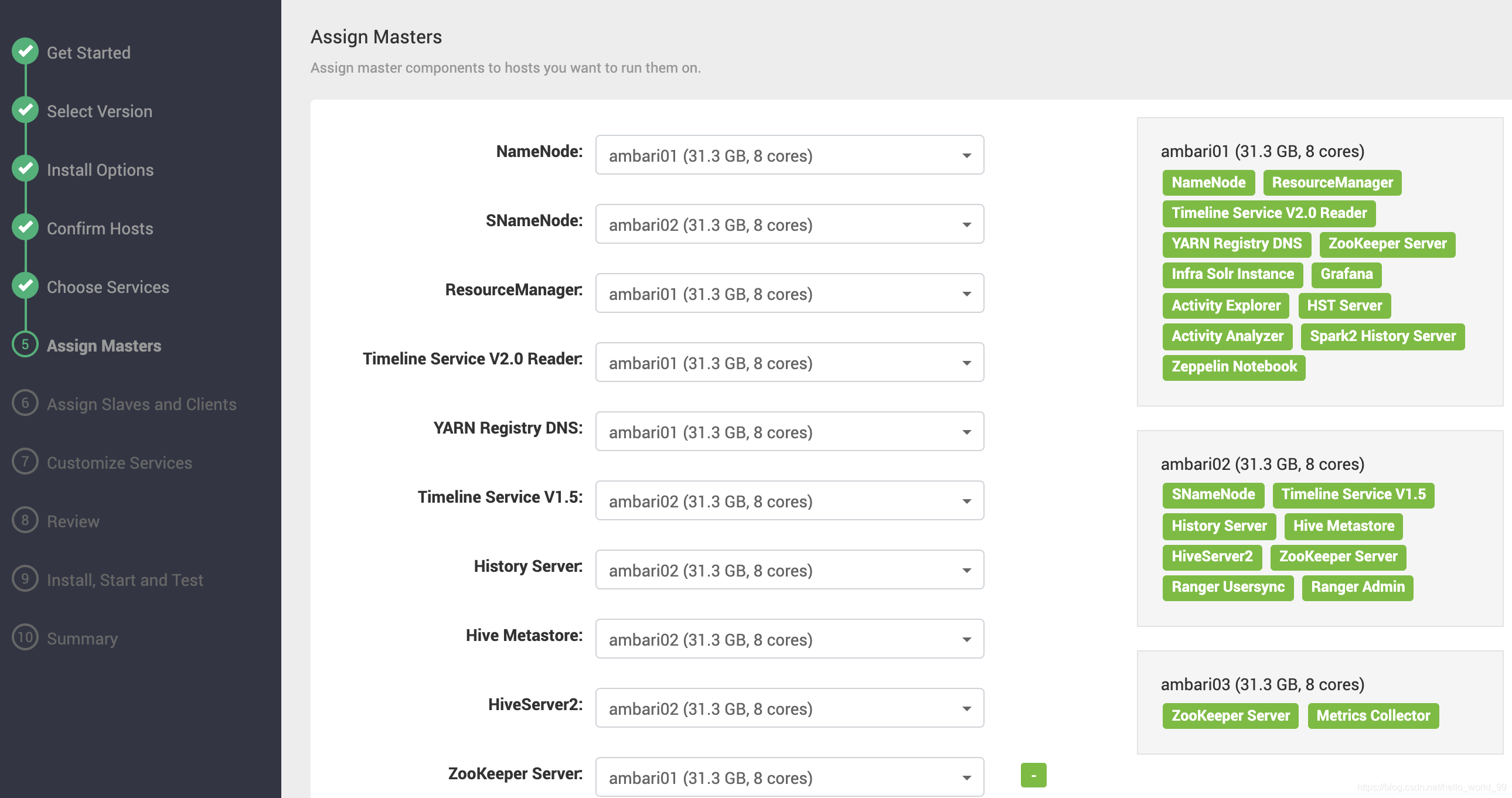This screenshot has width=1512, height=798.
Task: Click the step 7 circle icon
Action: (x=25, y=462)
